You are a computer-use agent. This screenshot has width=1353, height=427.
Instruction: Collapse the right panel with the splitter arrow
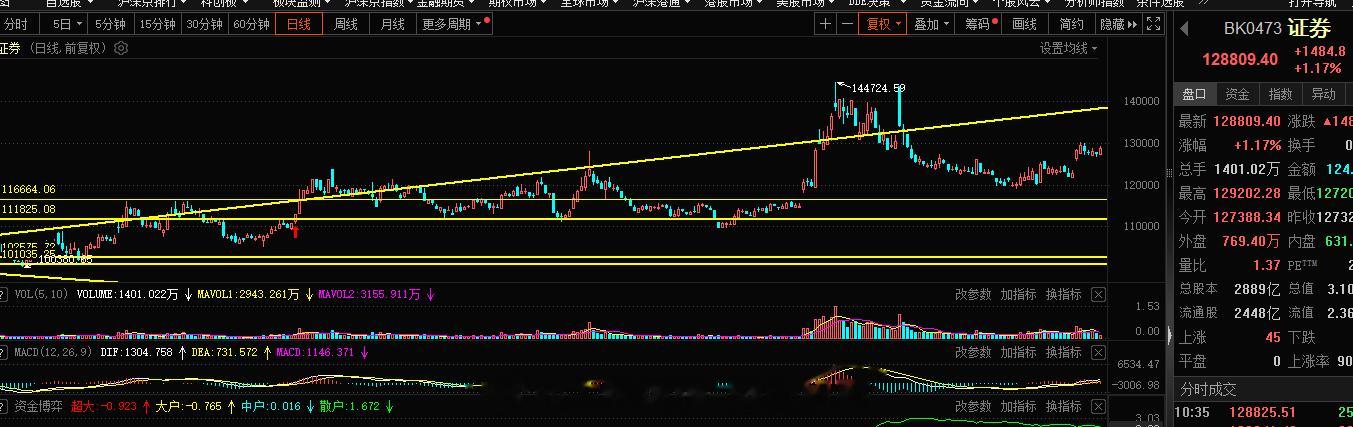(x=1169, y=335)
